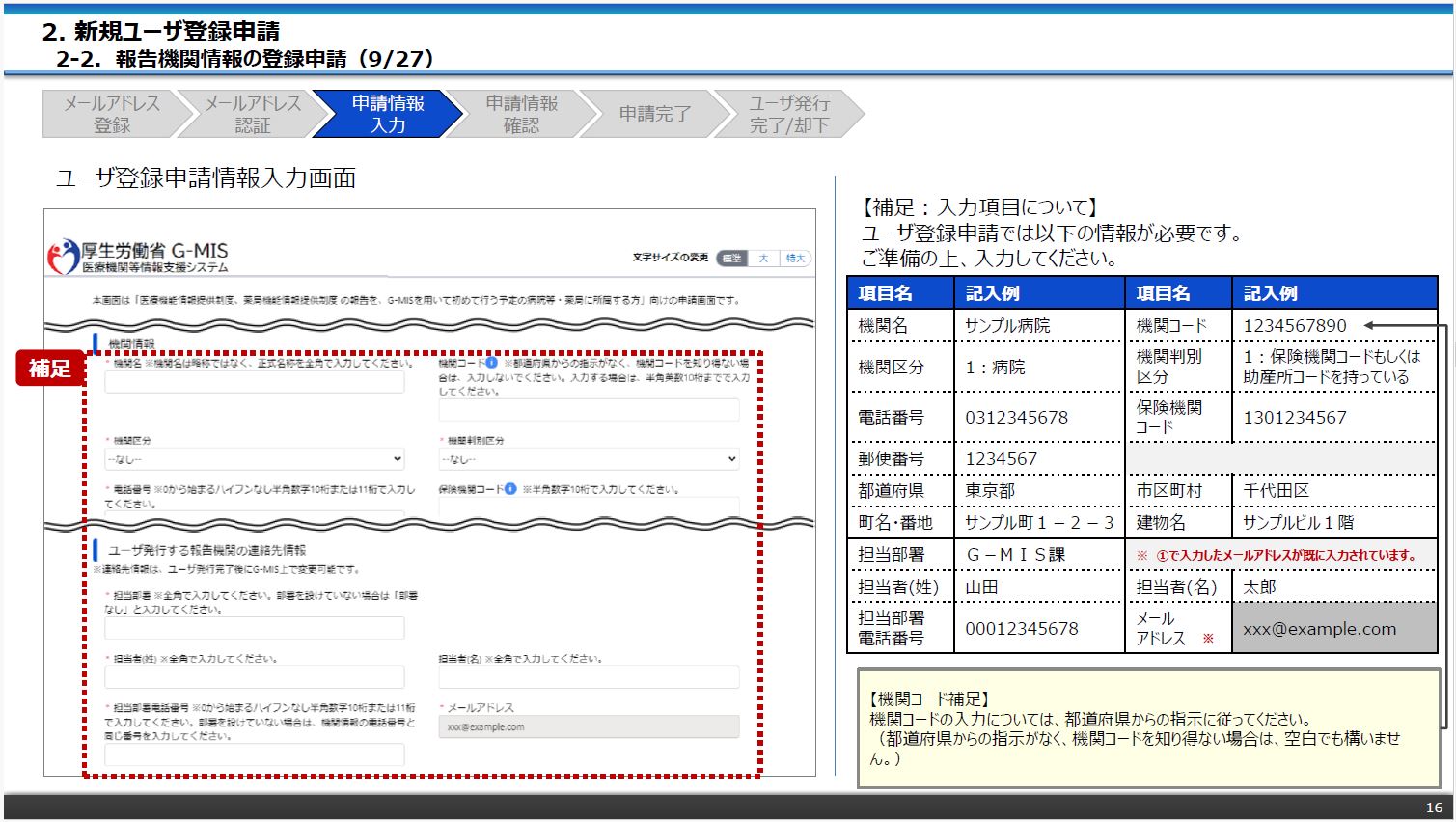Click the grayed メールアドレス field xxx@example.com
This screenshot has width=1456, height=822.
pos(589,726)
